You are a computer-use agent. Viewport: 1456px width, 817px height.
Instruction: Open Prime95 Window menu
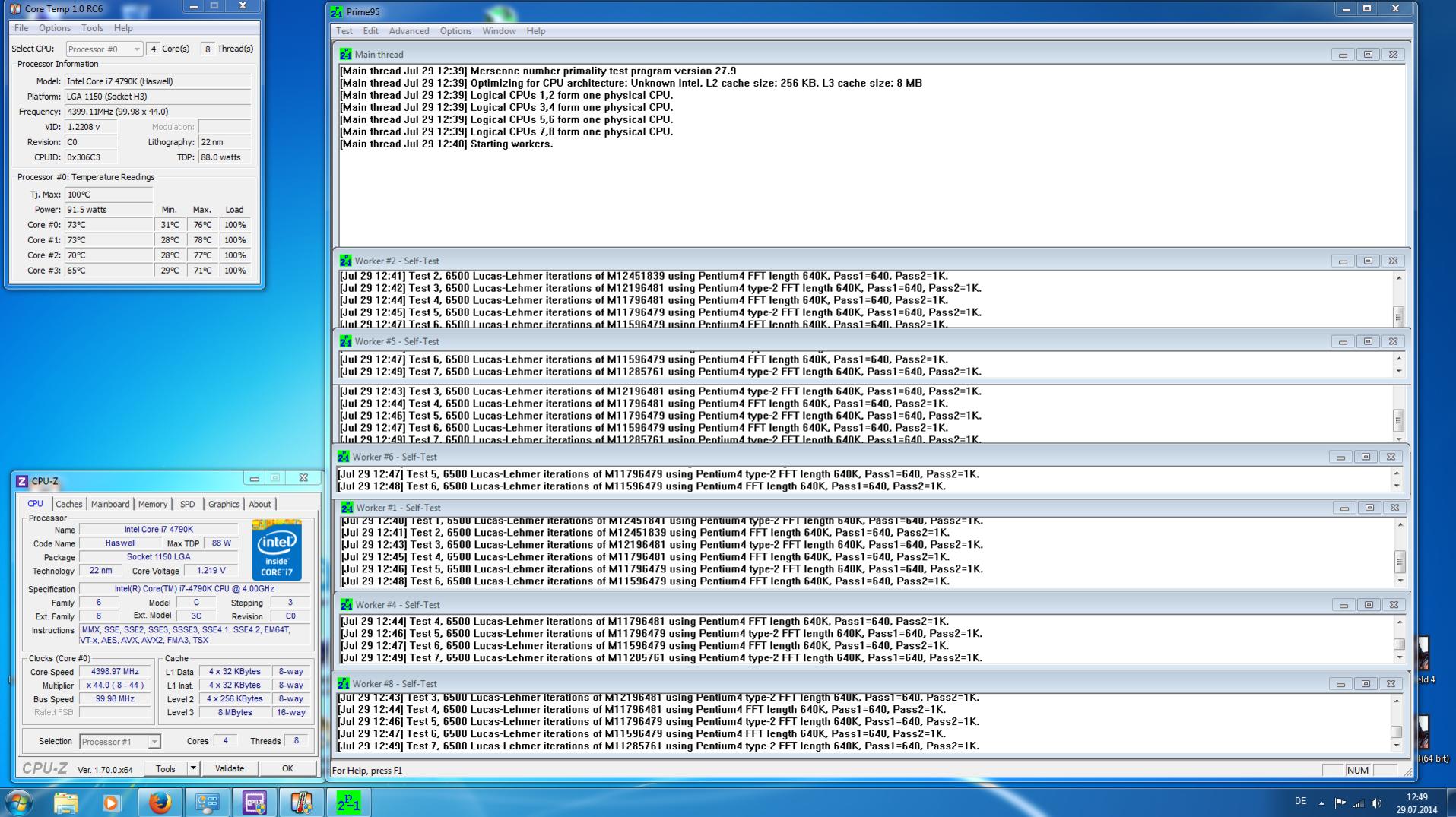pyautogui.click(x=499, y=31)
